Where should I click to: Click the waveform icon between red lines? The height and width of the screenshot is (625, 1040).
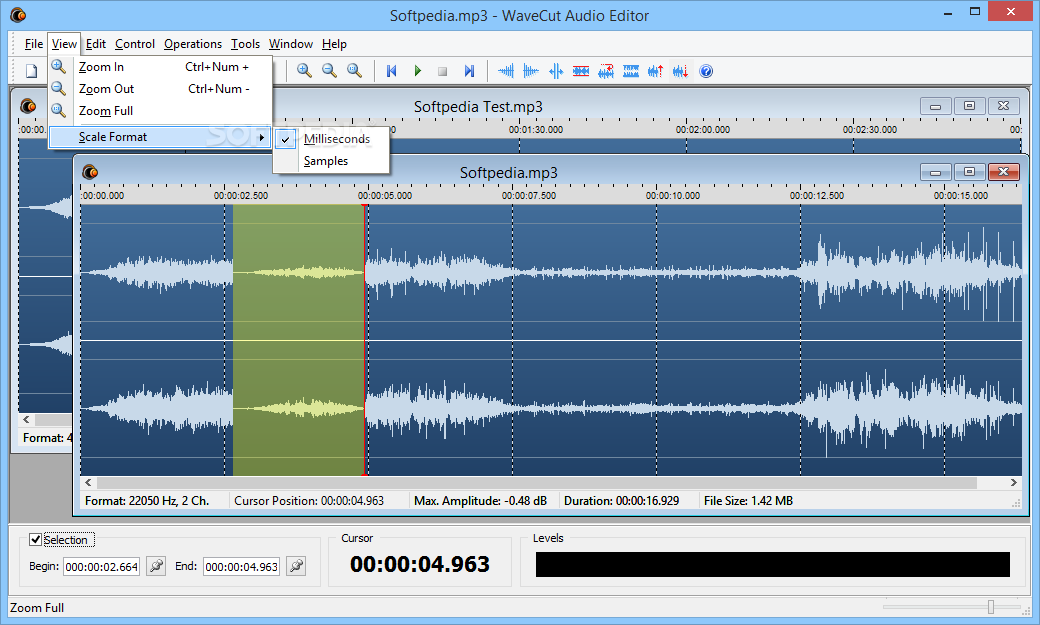point(581,71)
